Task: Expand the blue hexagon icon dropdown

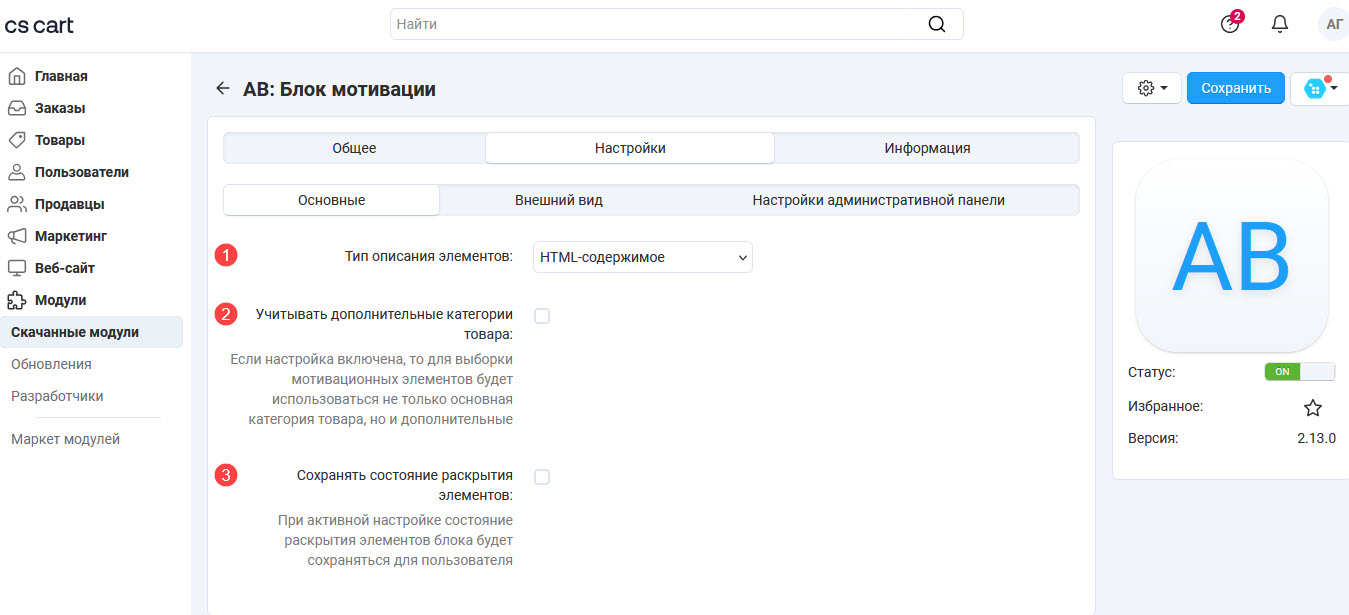Action: tap(1320, 88)
